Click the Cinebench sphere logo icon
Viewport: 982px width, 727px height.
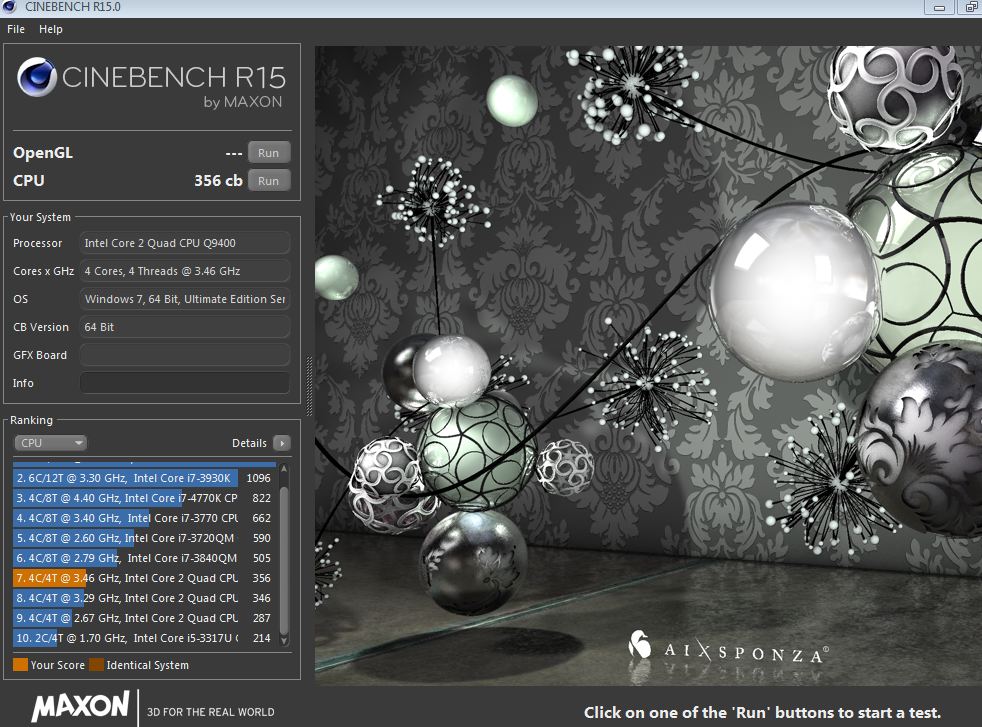[38, 79]
